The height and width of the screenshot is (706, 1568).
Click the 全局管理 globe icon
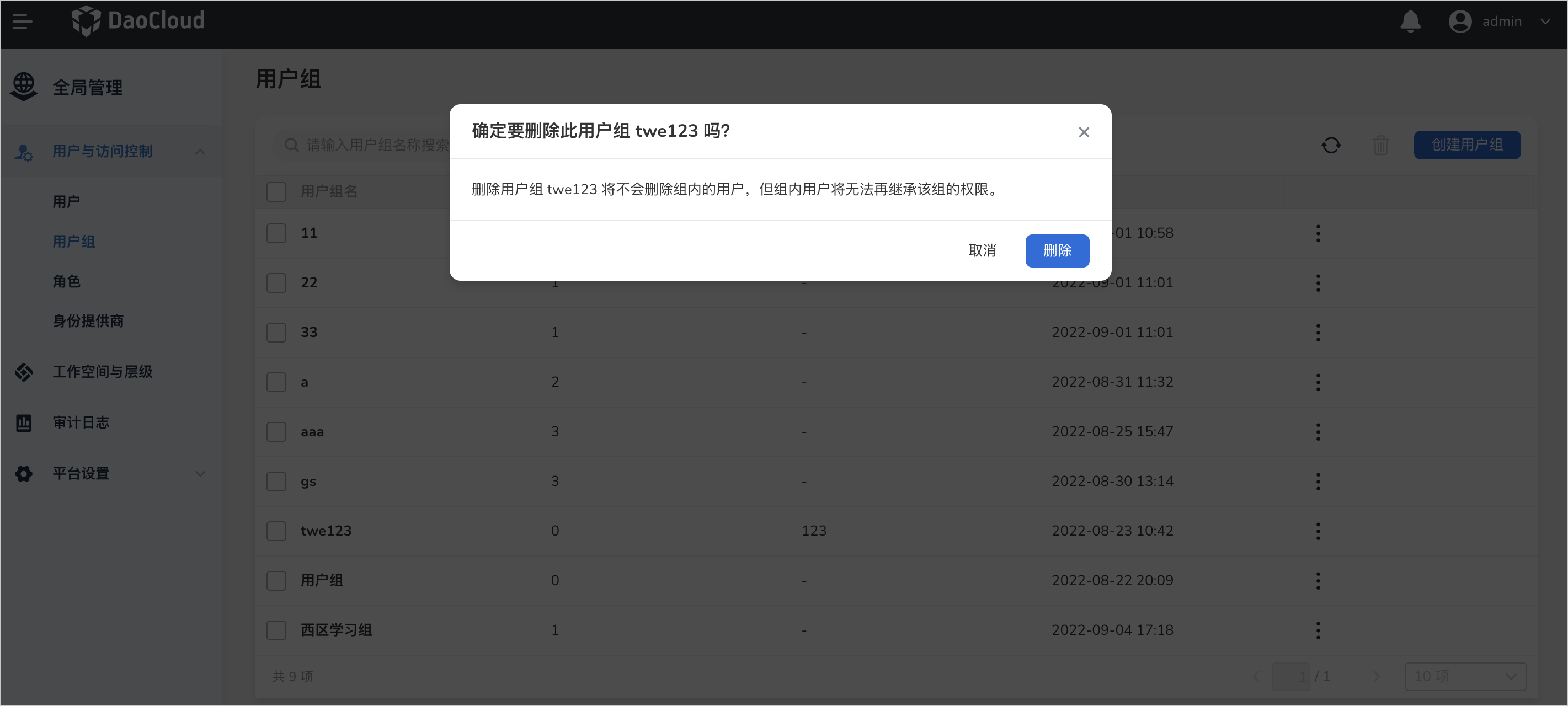click(x=24, y=87)
